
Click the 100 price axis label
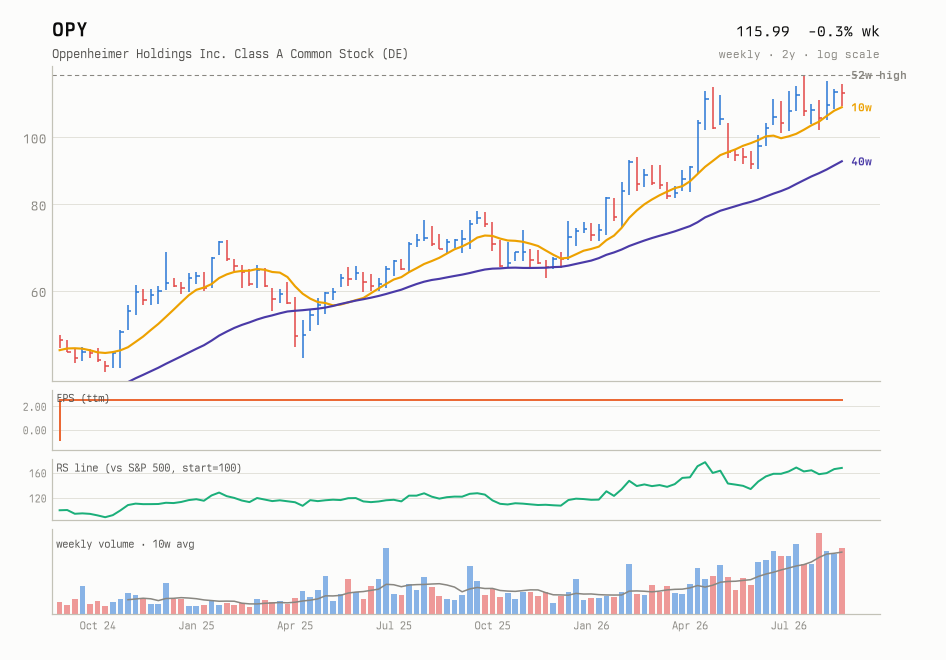[34, 139]
